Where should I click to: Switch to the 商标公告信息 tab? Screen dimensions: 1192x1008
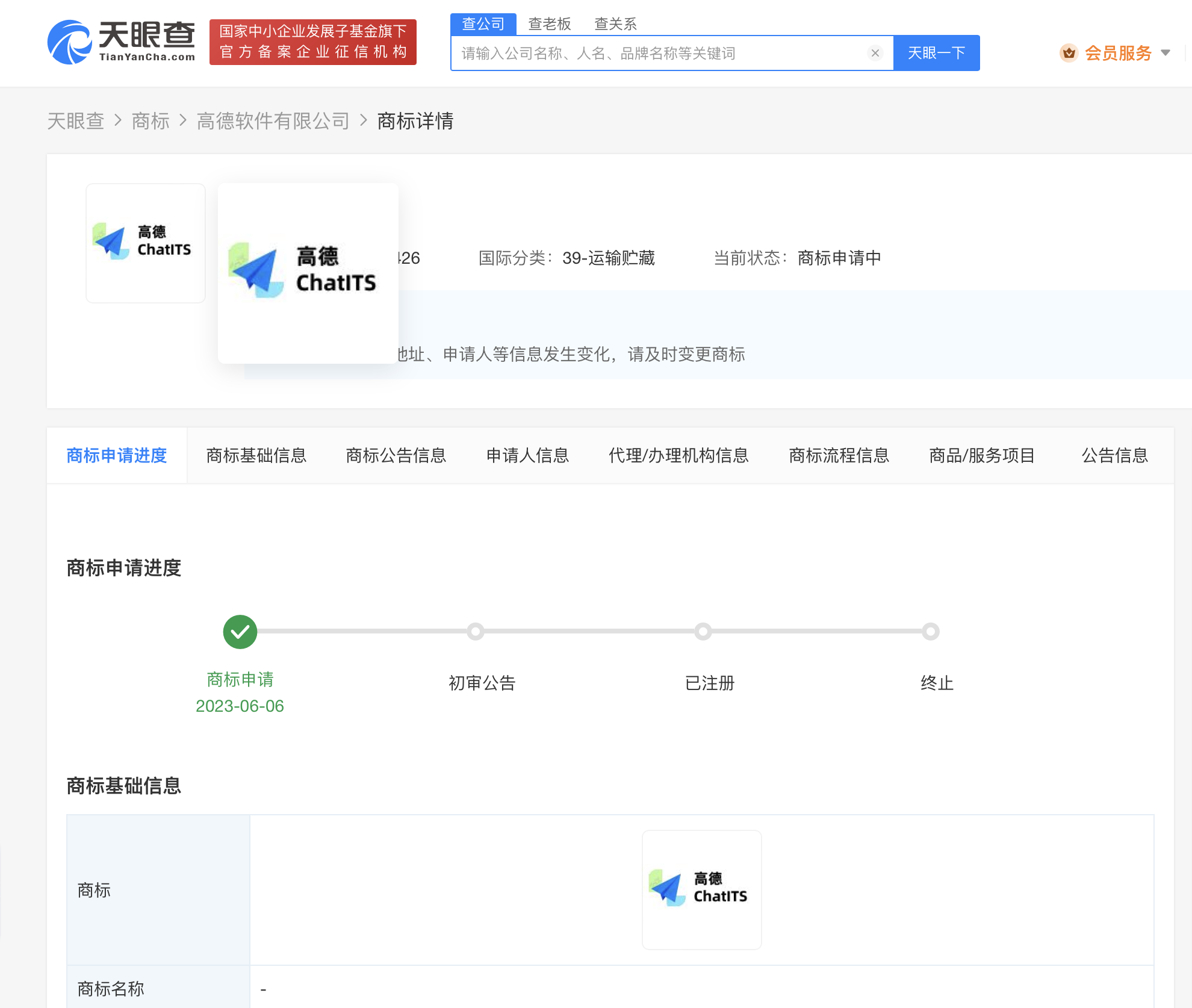click(396, 455)
